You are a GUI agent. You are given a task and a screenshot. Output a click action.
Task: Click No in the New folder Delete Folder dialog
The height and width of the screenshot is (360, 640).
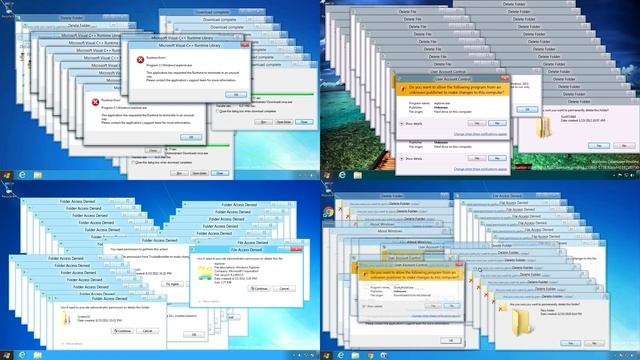(x=594, y=344)
